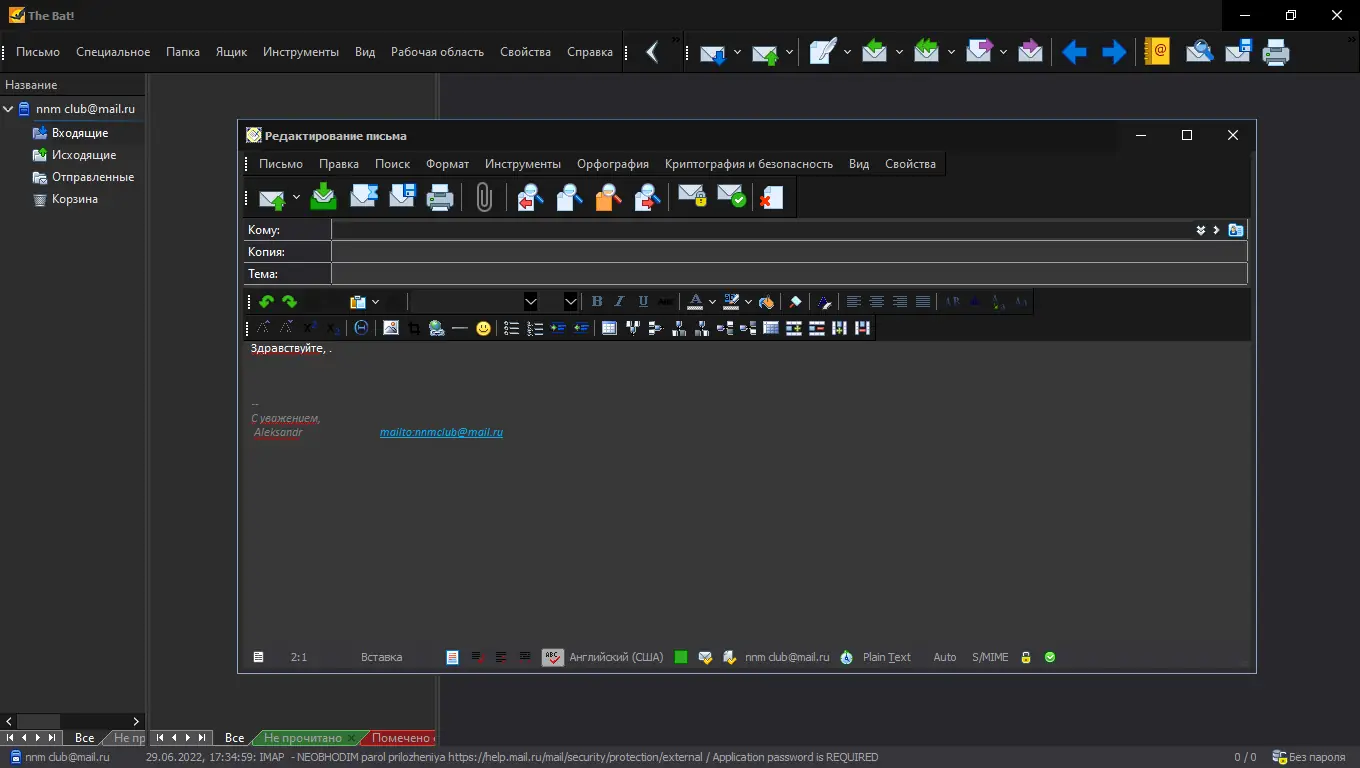Click the S/MIME button in status bar
The height and width of the screenshot is (768, 1360).
(x=990, y=657)
